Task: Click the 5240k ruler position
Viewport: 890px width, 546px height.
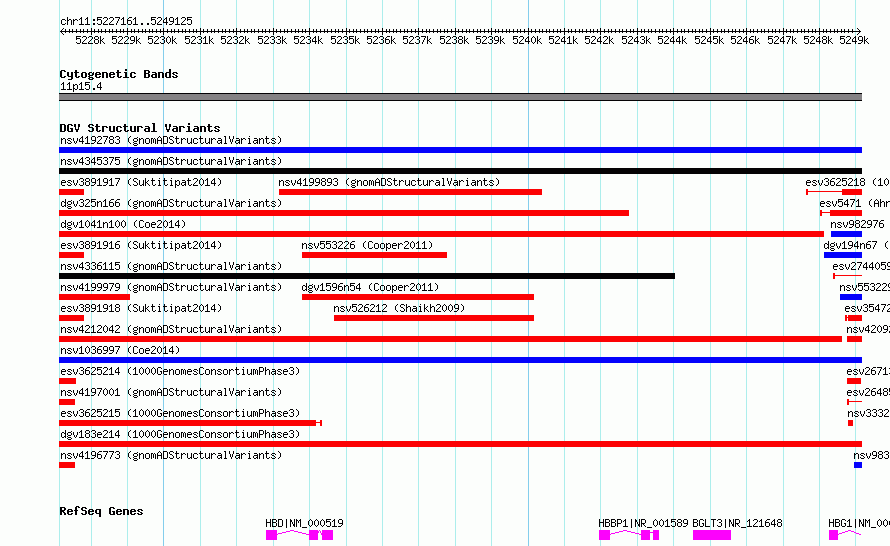Action: (x=527, y=40)
